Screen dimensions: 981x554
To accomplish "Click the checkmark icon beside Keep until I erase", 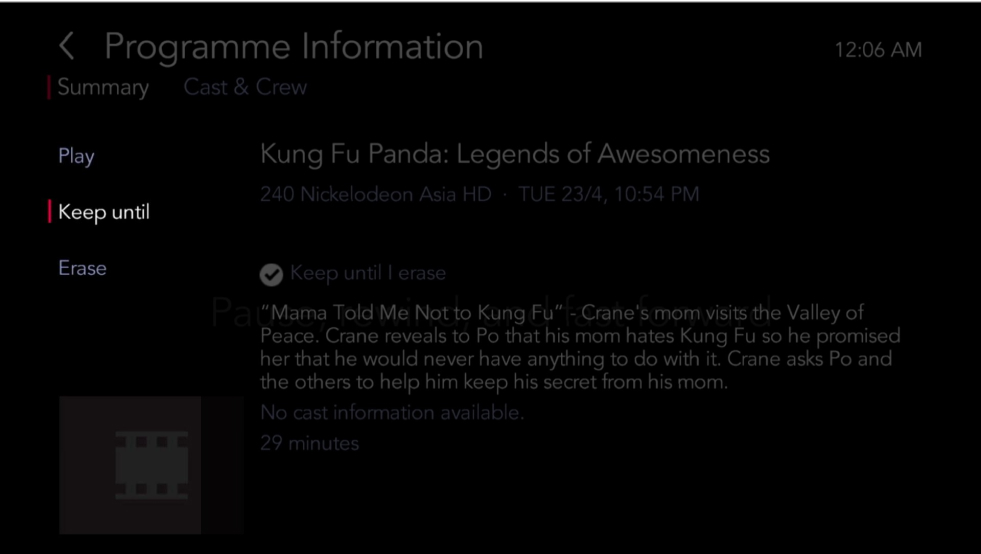I will [271, 274].
